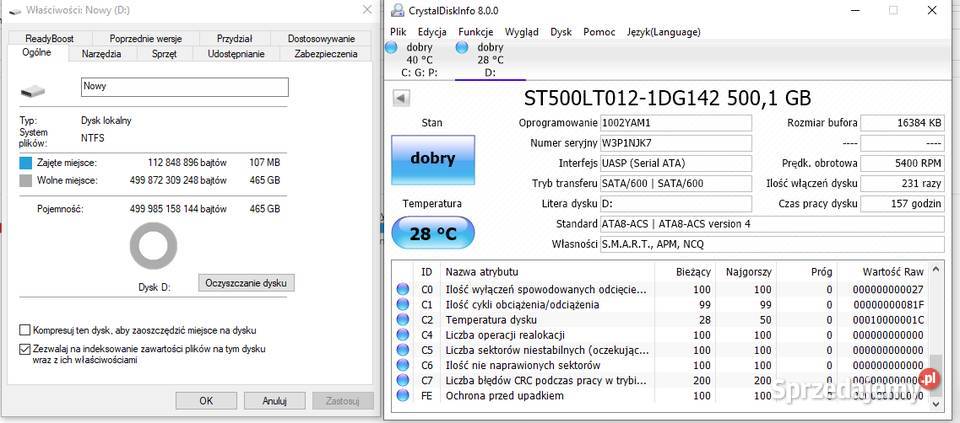This screenshot has width=960, height=423.
Task: Click the Najgorszy column header
Action: 746,271
